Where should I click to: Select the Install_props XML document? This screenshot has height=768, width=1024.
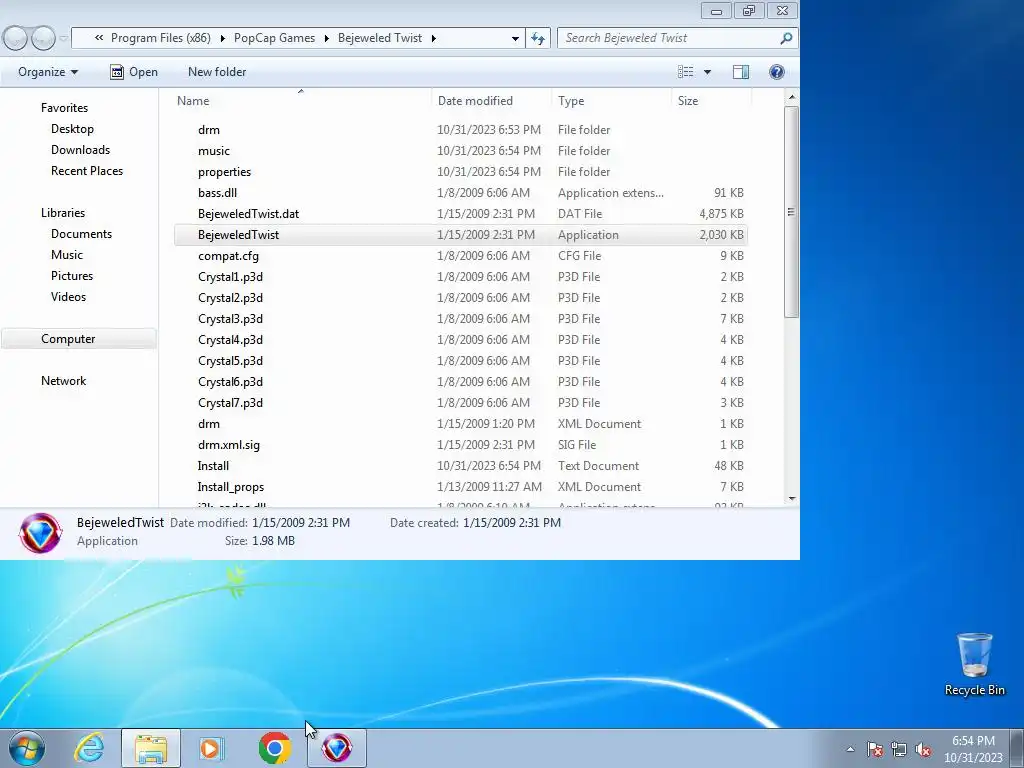pos(460,487)
